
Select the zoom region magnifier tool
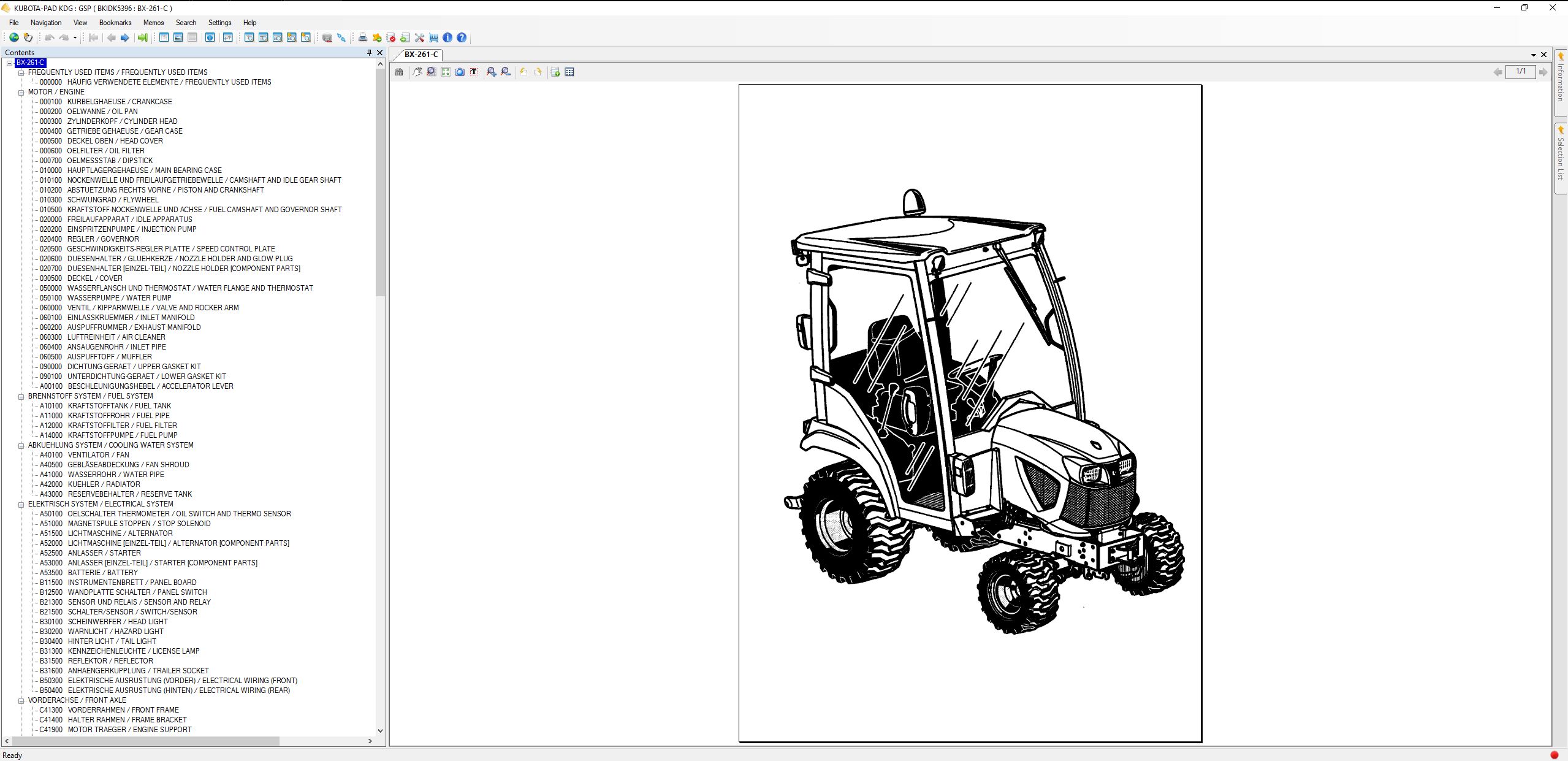tap(432, 72)
